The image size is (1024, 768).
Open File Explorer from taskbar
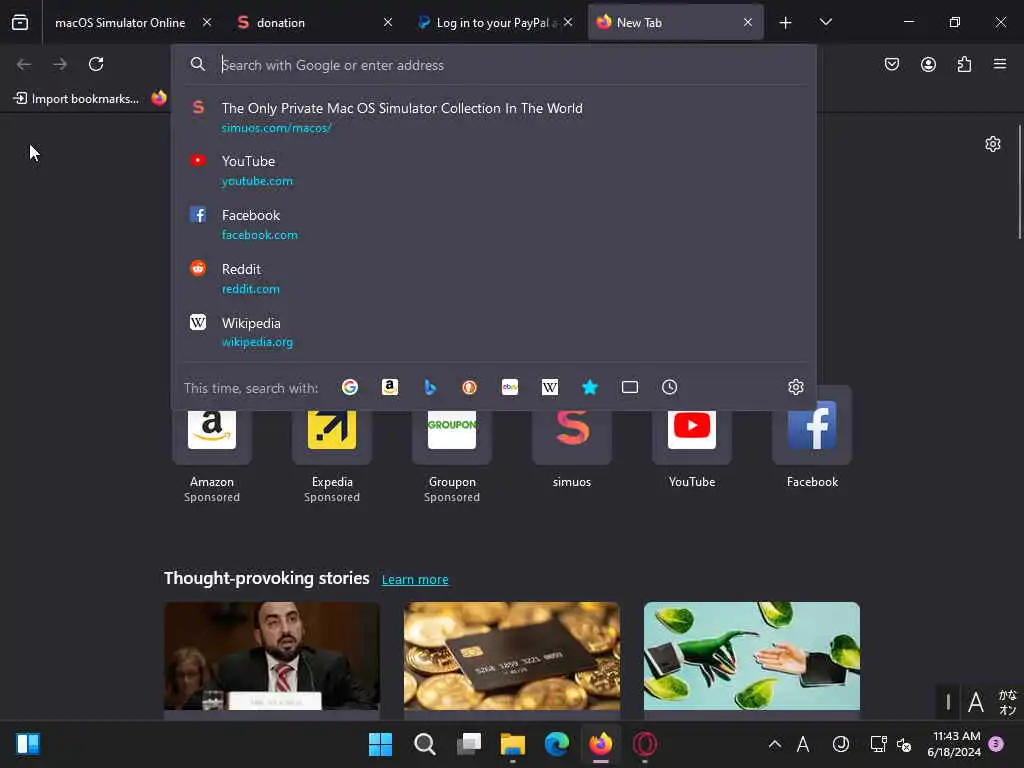(x=513, y=744)
